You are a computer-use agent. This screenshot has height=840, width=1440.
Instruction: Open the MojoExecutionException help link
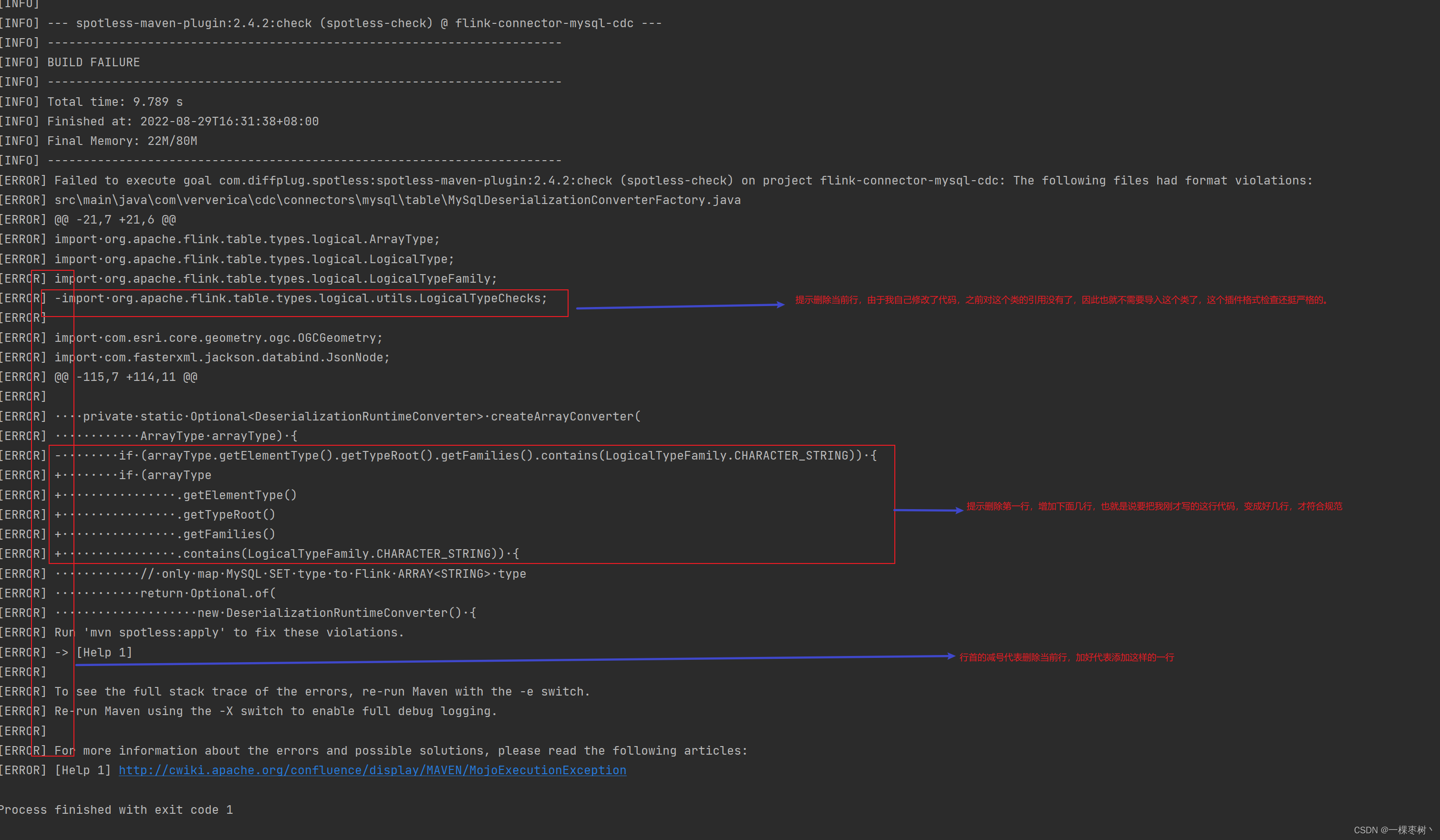(372, 770)
